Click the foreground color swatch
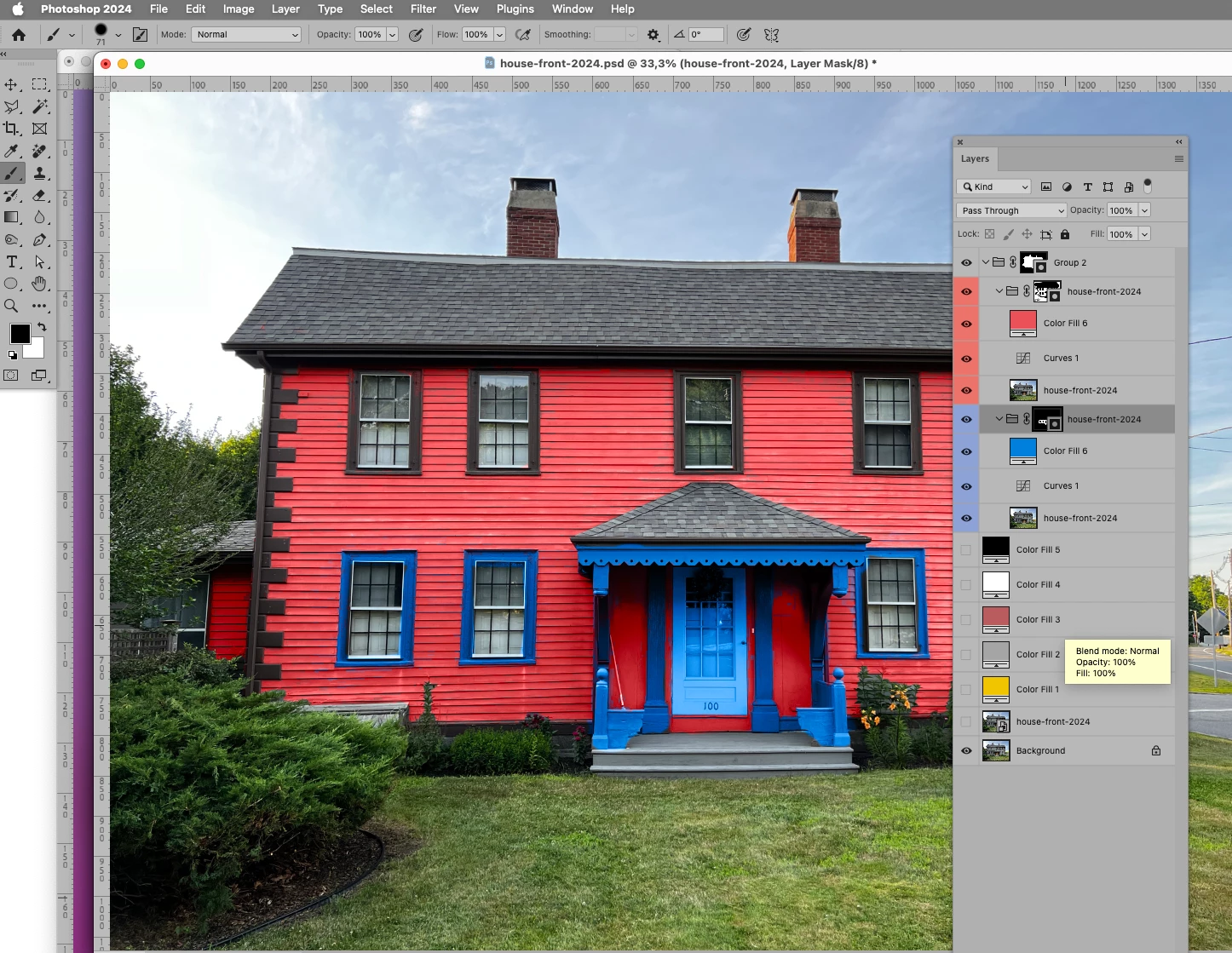1232x953 pixels. tap(20, 334)
